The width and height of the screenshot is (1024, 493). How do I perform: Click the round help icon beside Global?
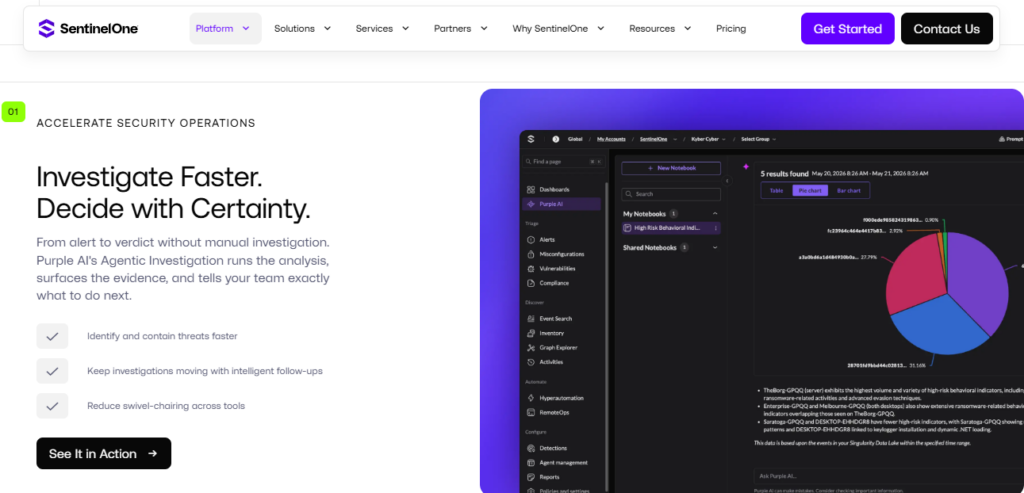pyautogui.click(x=556, y=139)
